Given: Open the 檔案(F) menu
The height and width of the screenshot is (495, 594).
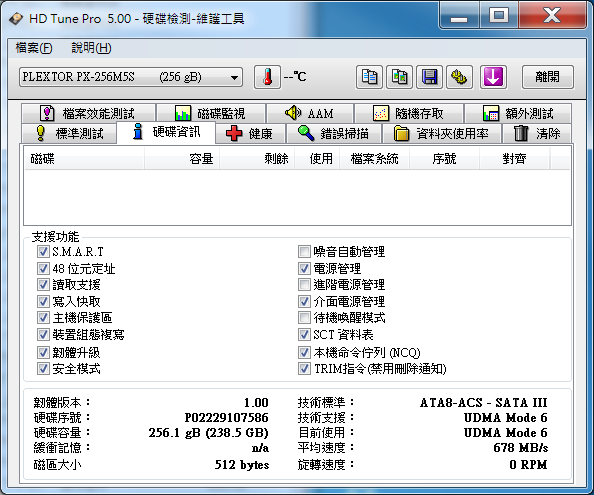Looking at the screenshot, I should point(34,48).
